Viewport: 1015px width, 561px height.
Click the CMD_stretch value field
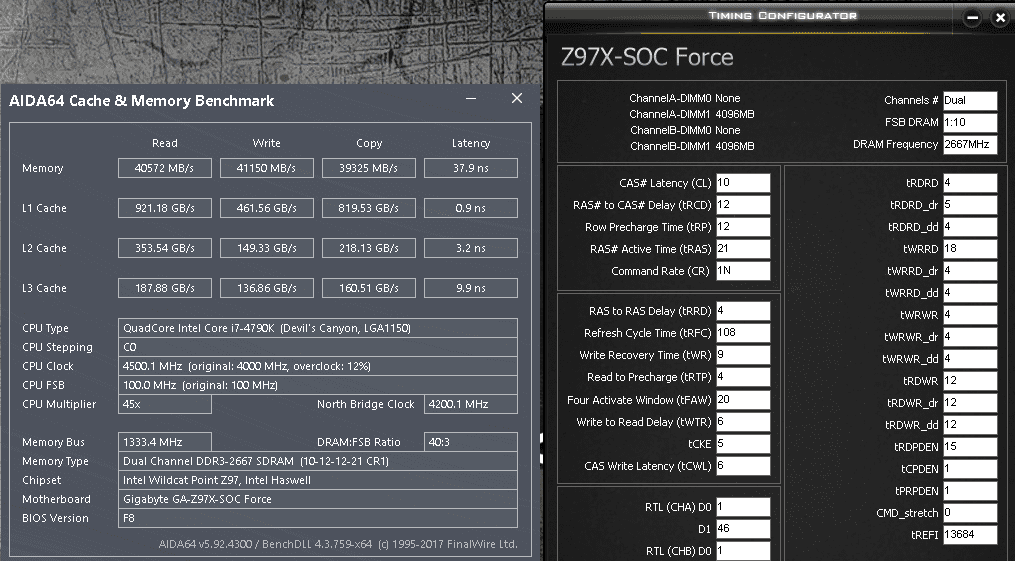pos(970,512)
